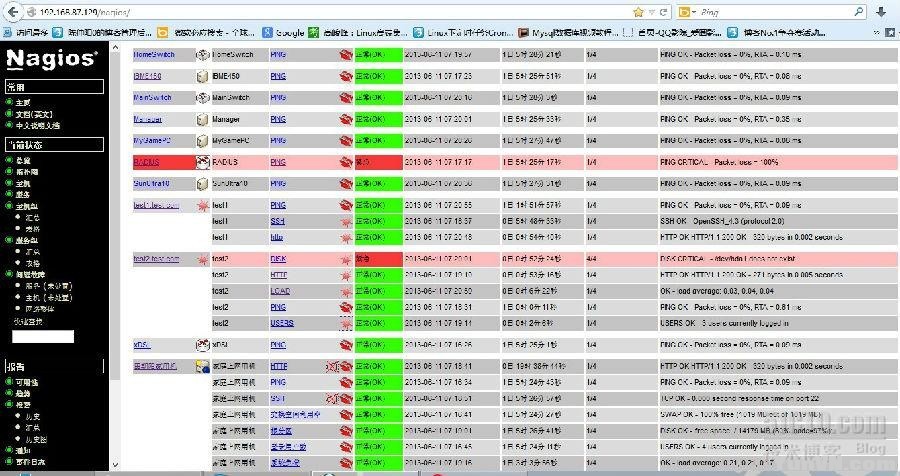Click the MainSwitch host switch icon
The height and width of the screenshot is (476, 900).
click(x=202, y=98)
